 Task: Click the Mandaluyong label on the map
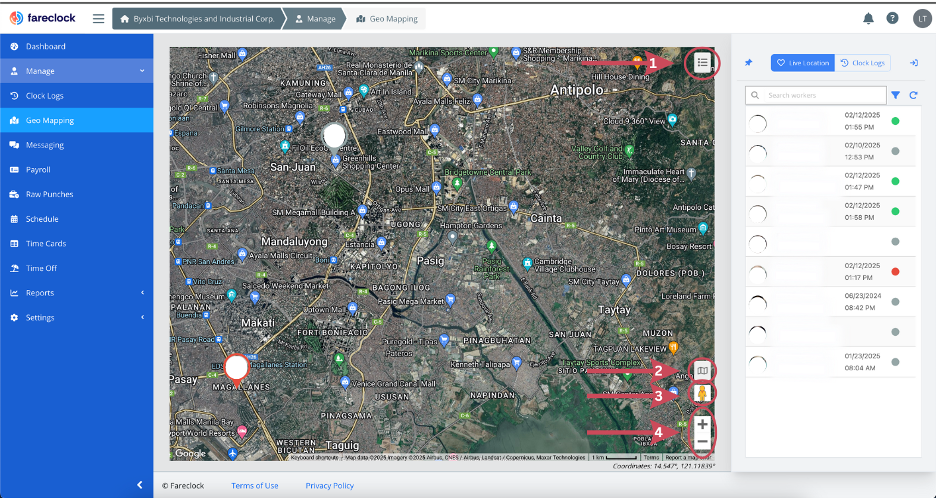294,242
